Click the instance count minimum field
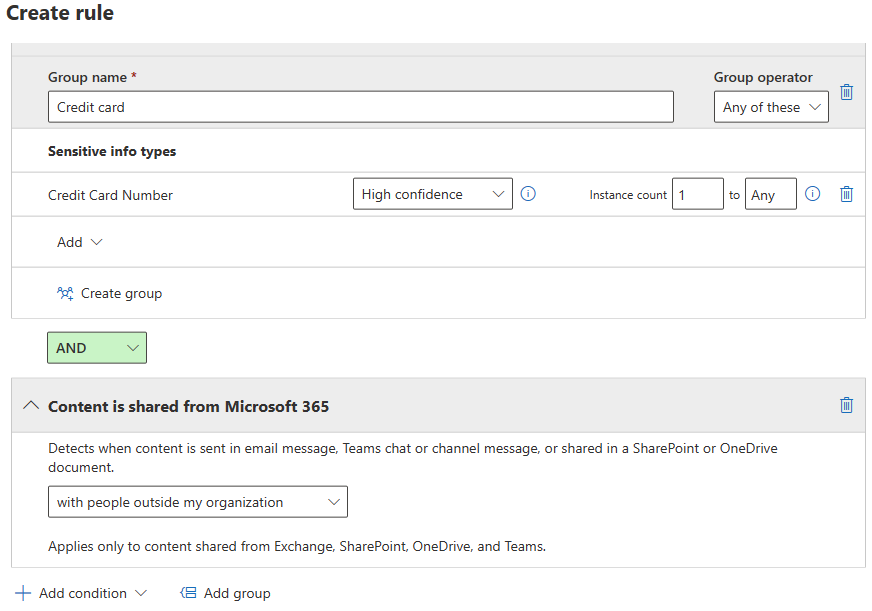 coord(697,195)
